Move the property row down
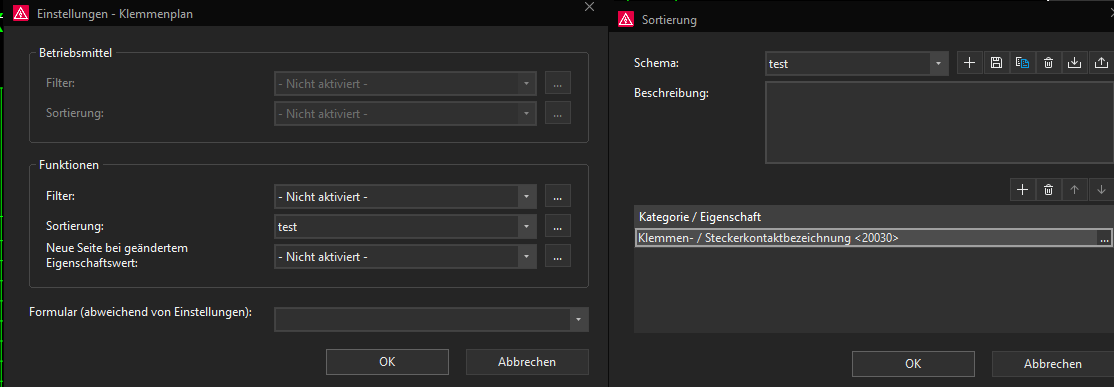1114x387 pixels. point(1101,190)
